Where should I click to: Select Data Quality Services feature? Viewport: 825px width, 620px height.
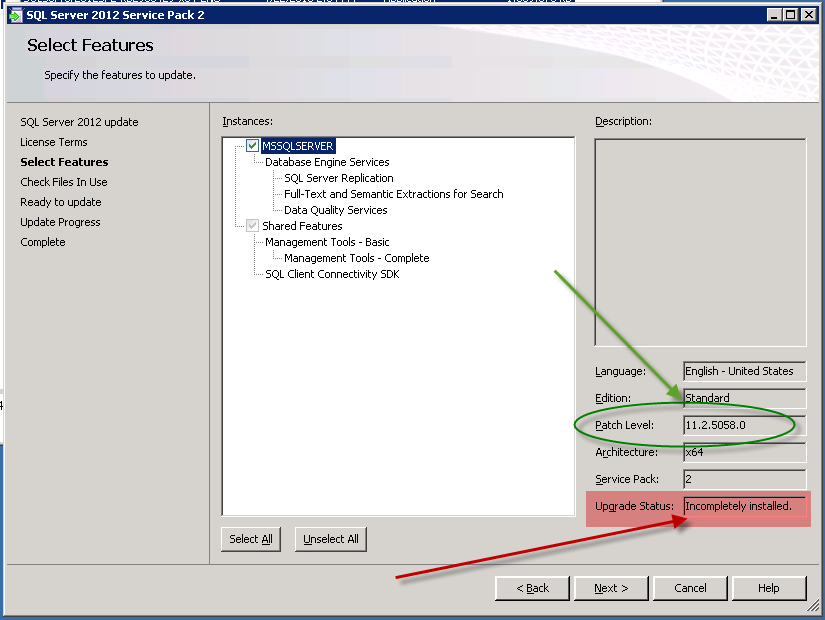pos(335,210)
